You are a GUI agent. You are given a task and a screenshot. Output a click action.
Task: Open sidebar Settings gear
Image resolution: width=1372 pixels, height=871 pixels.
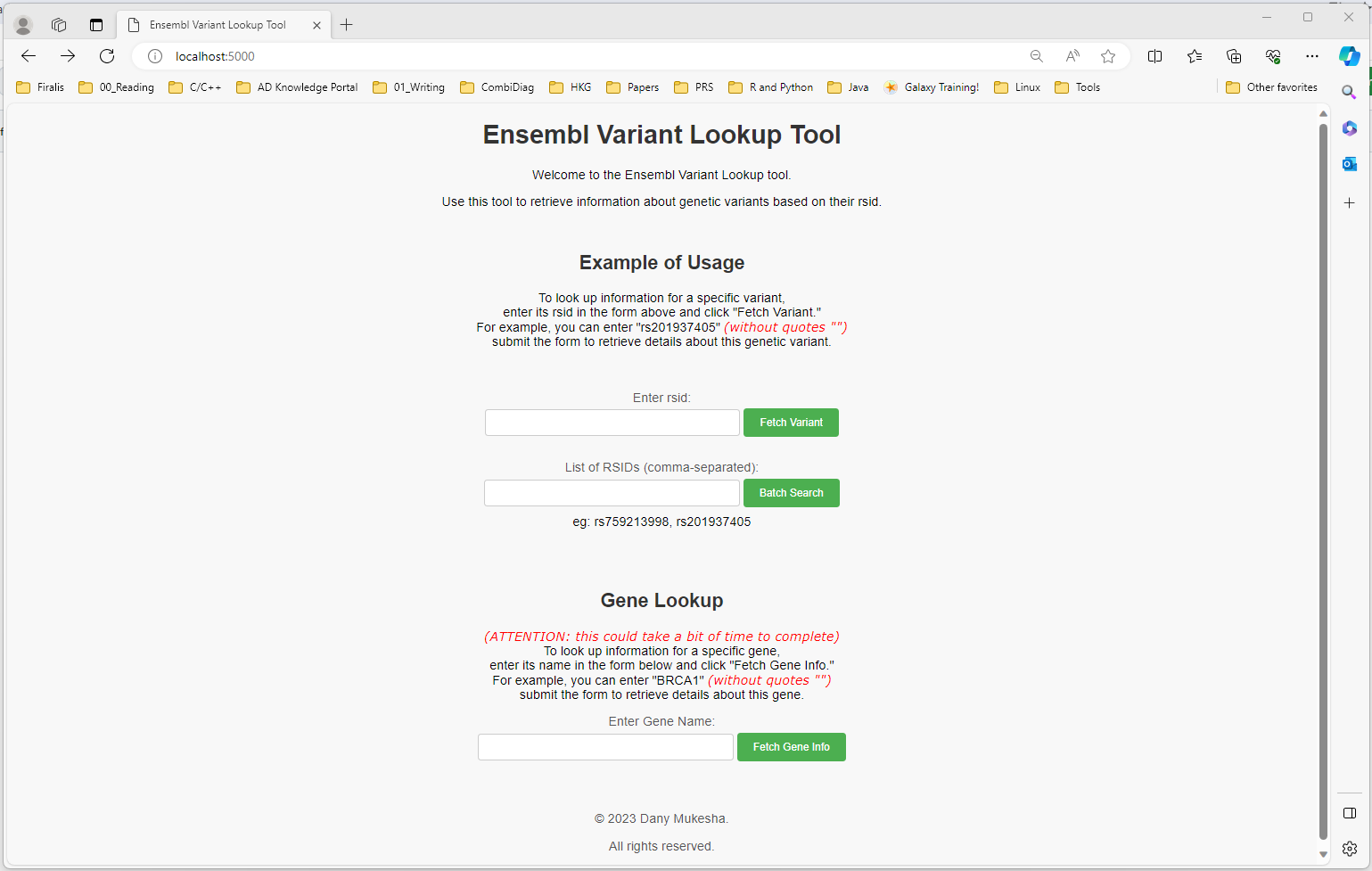click(x=1349, y=849)
